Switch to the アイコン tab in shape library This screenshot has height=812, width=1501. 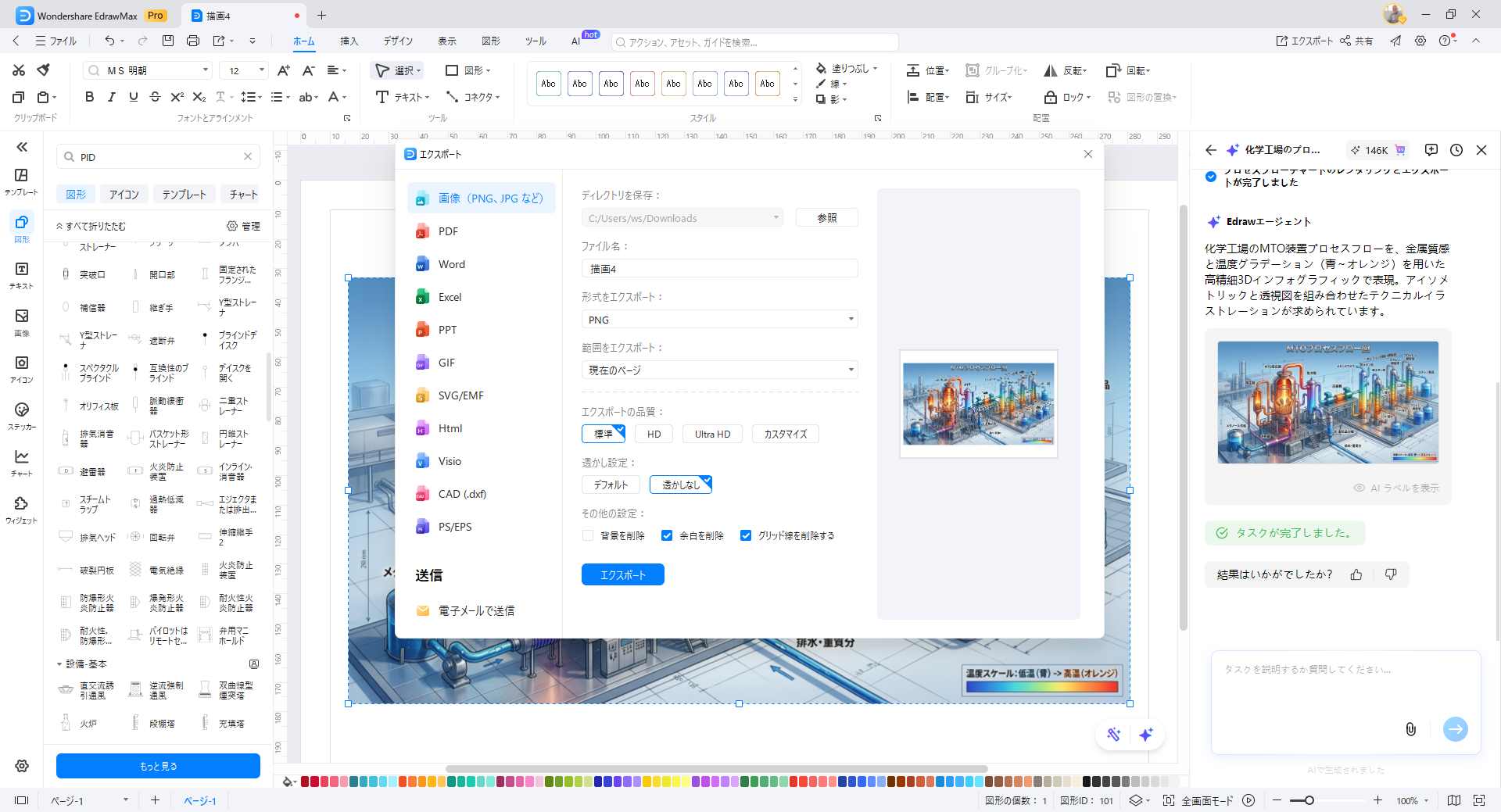(123, 194)
